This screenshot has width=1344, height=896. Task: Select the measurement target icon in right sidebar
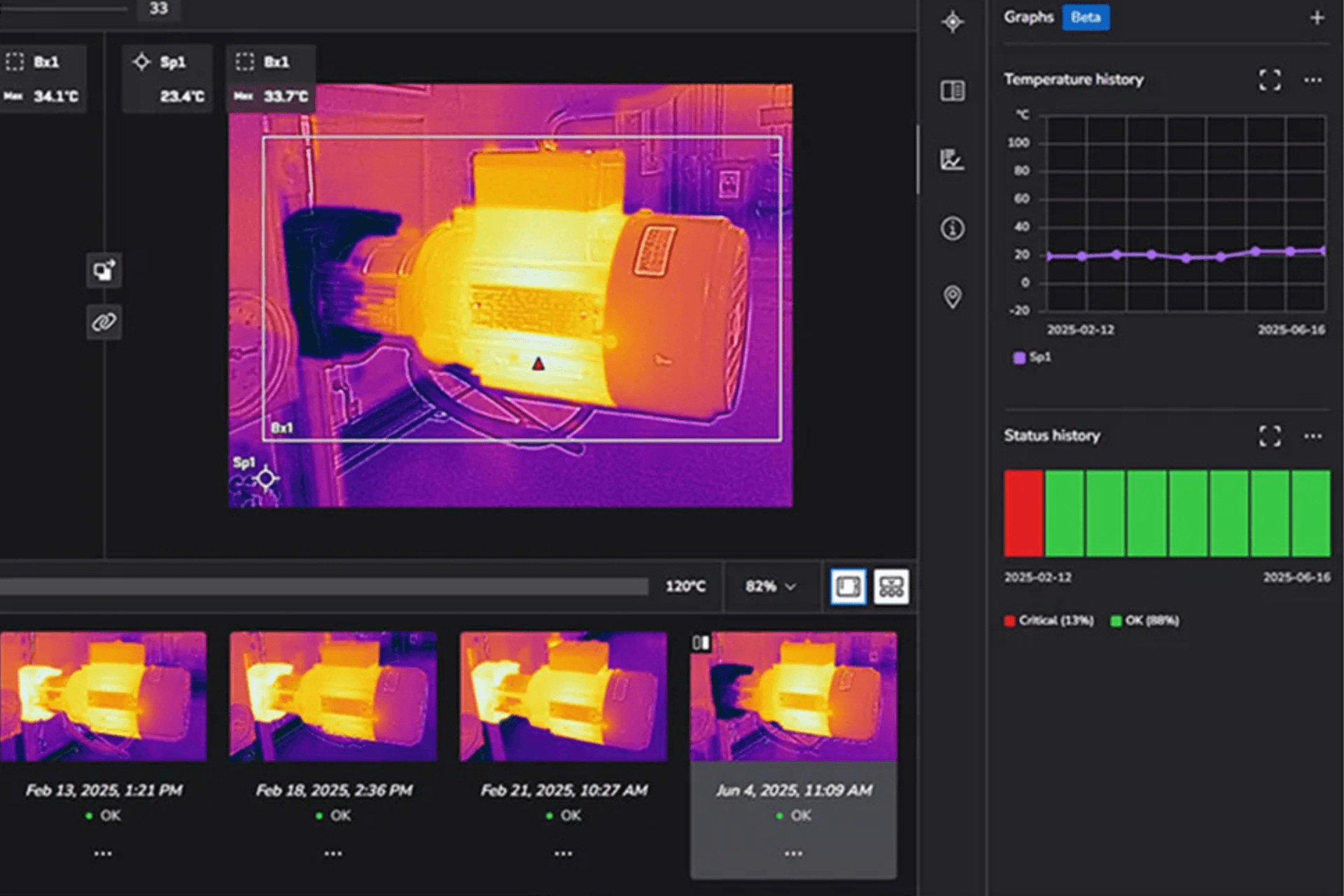pos(952,22)
